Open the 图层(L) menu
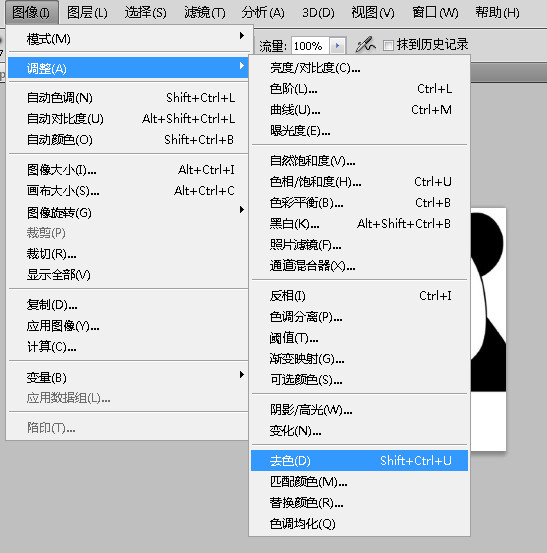The width and height of the screenshot is (547, 553). click(x=87, y=13)
